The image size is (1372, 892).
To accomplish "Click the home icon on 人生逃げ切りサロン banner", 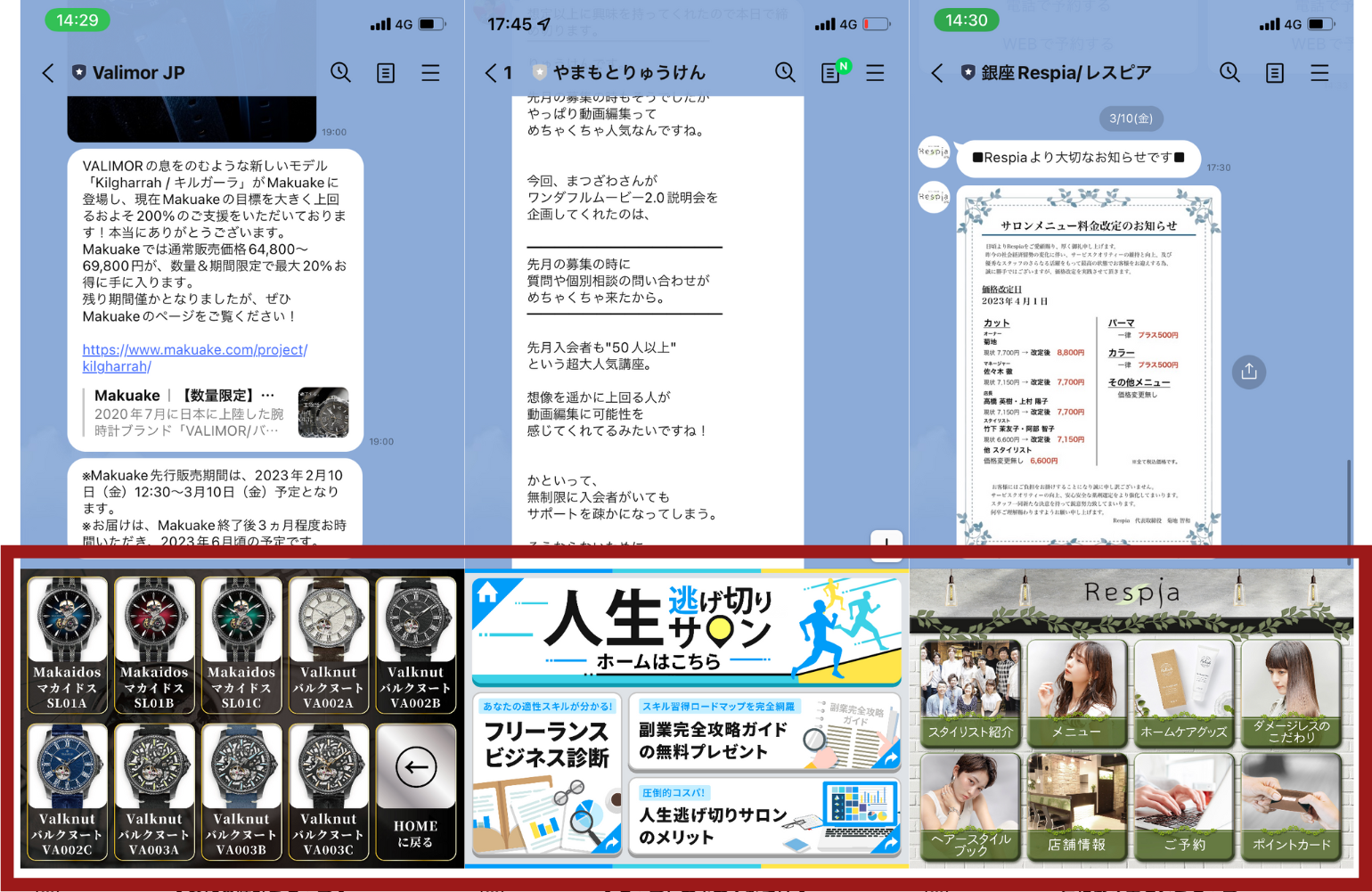I will (487, 593).
